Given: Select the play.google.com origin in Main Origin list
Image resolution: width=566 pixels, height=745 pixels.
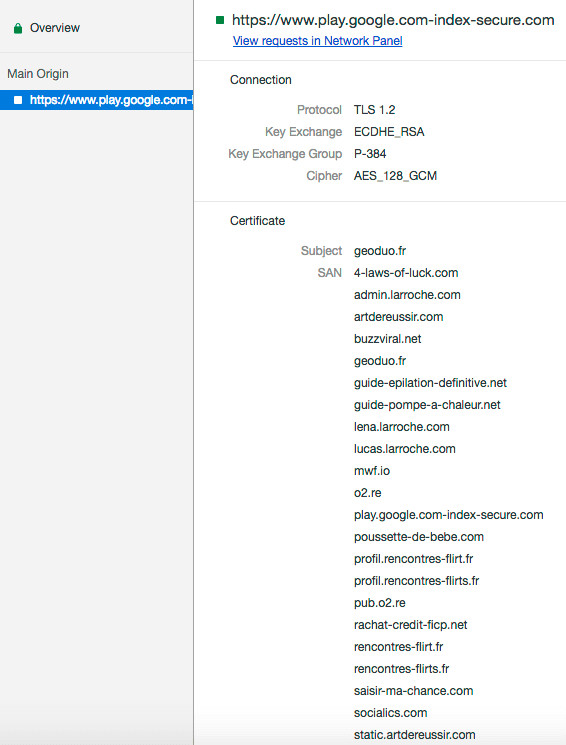Looking at the screenshot, I should [x=96, y=100].
